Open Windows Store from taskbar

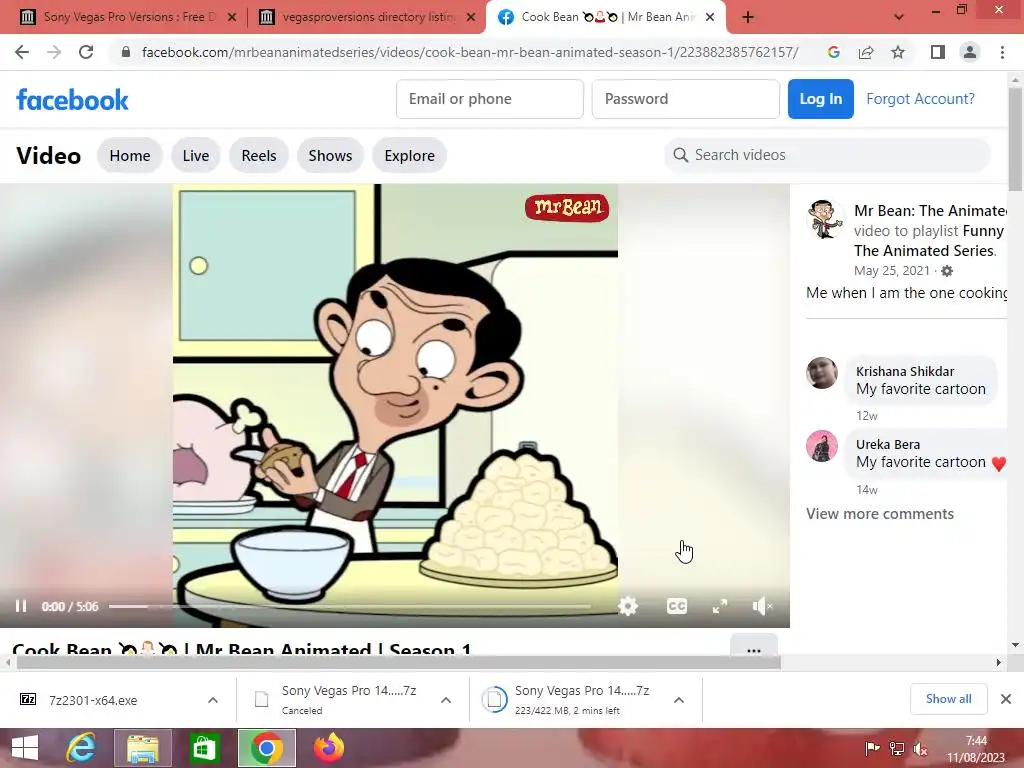[x=204, y=748]
